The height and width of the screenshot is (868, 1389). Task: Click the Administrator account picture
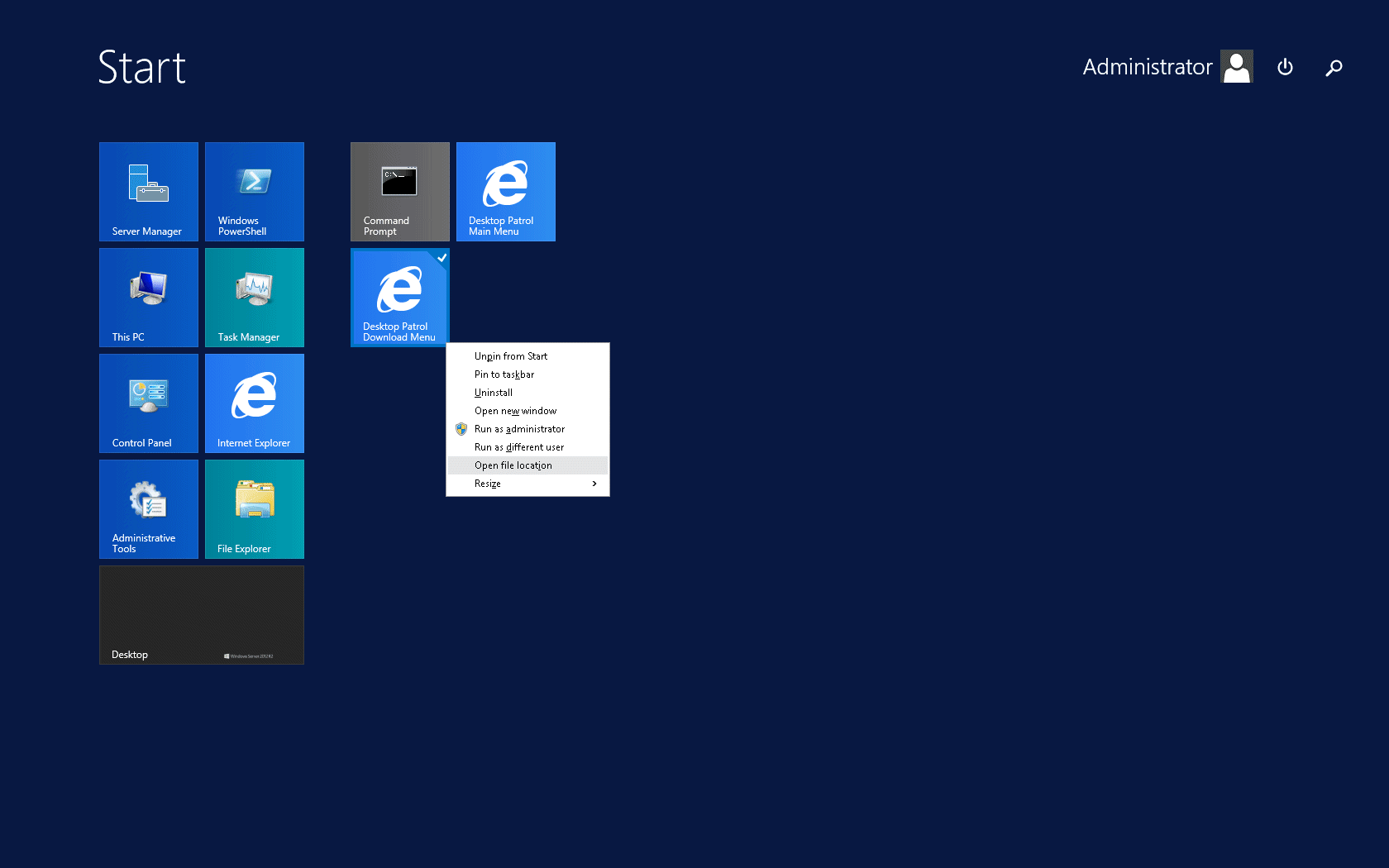1237,66
